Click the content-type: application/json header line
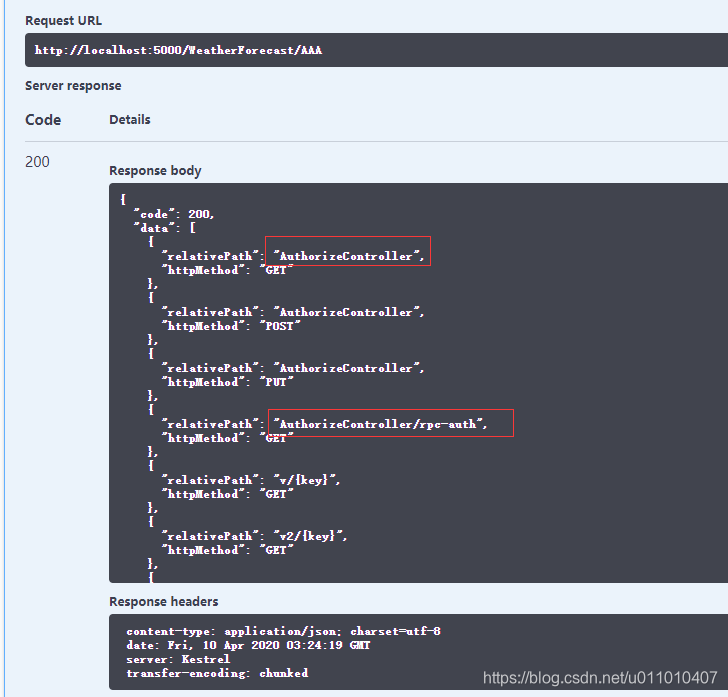728x697 pixels. point(283,632)
